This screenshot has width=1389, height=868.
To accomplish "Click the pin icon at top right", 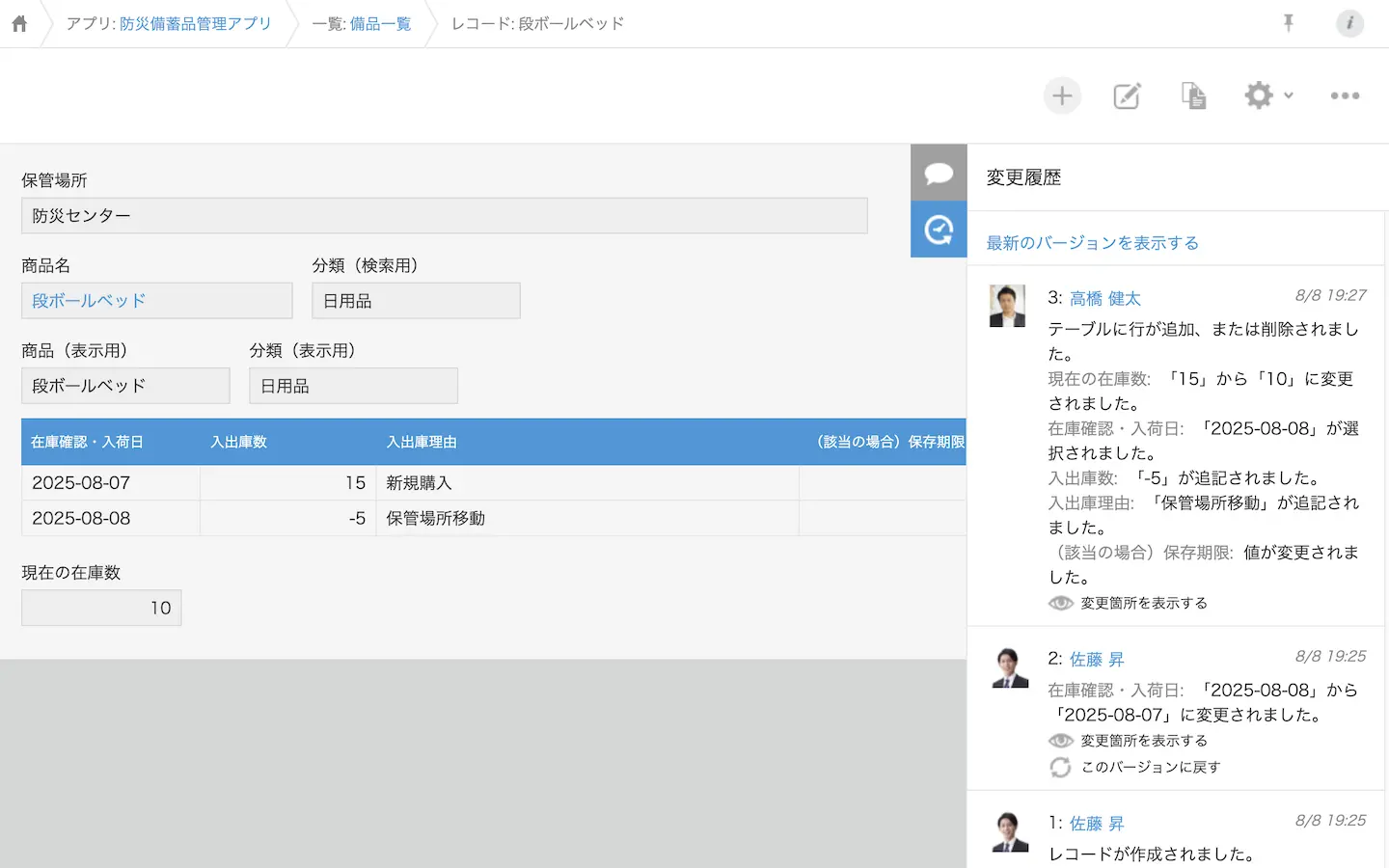I will pos(1288,23).
